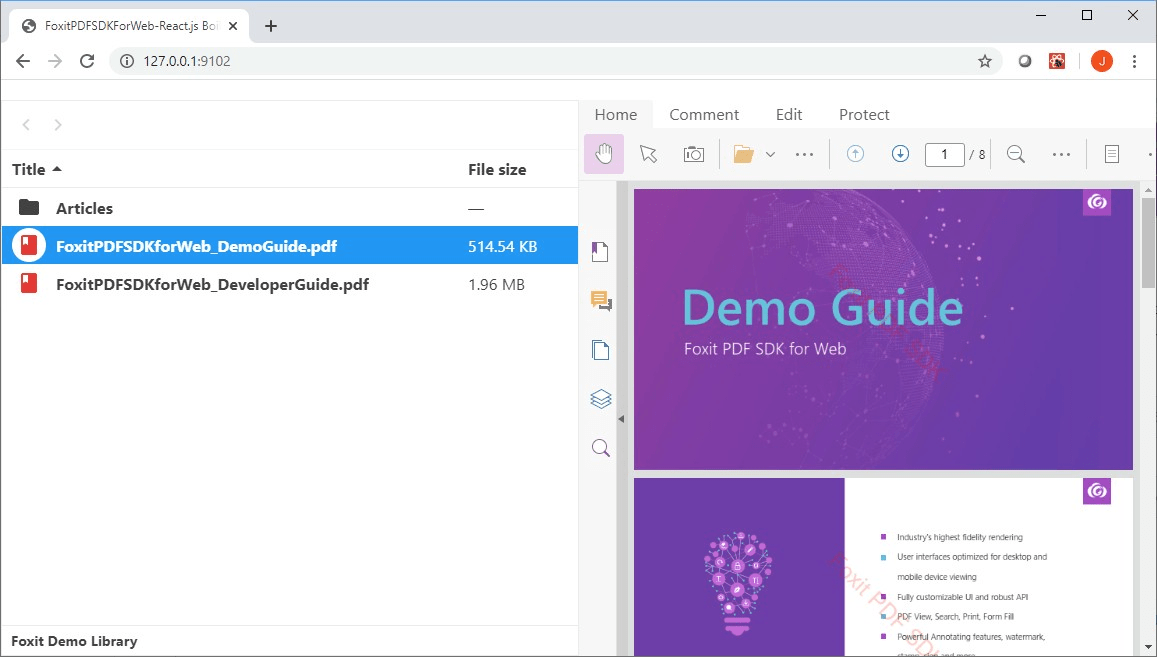Activate the snapshot camera tool
This screenshot has width=1157, height=657.
coord(694,154)
